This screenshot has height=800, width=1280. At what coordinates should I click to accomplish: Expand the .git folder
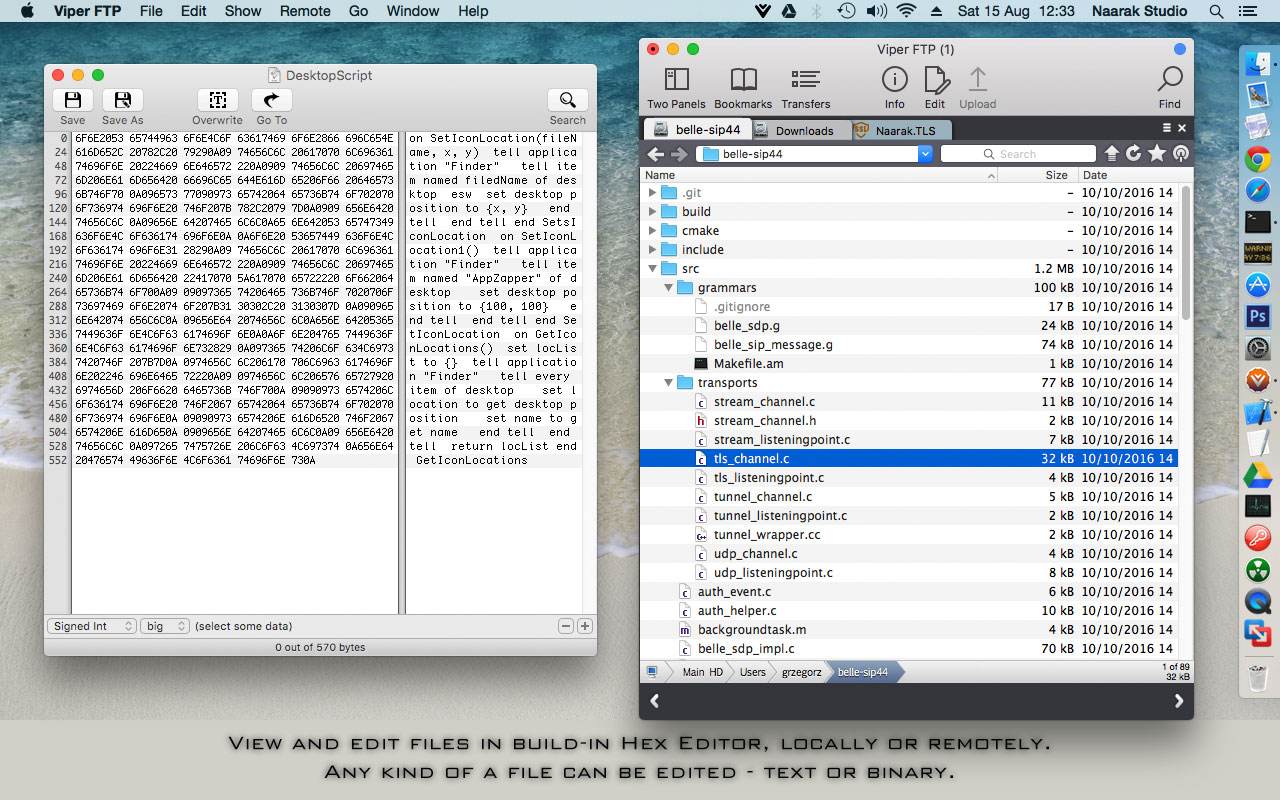click(653, 192)
